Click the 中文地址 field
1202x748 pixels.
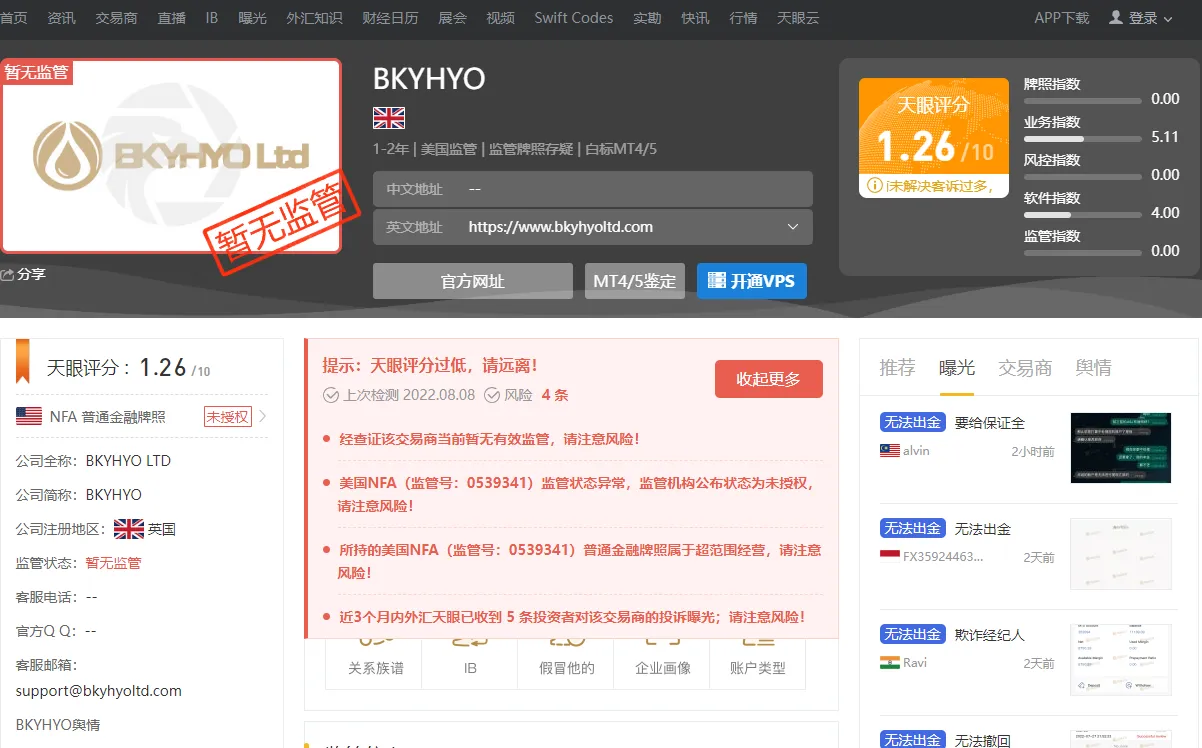tap(593, 189)
